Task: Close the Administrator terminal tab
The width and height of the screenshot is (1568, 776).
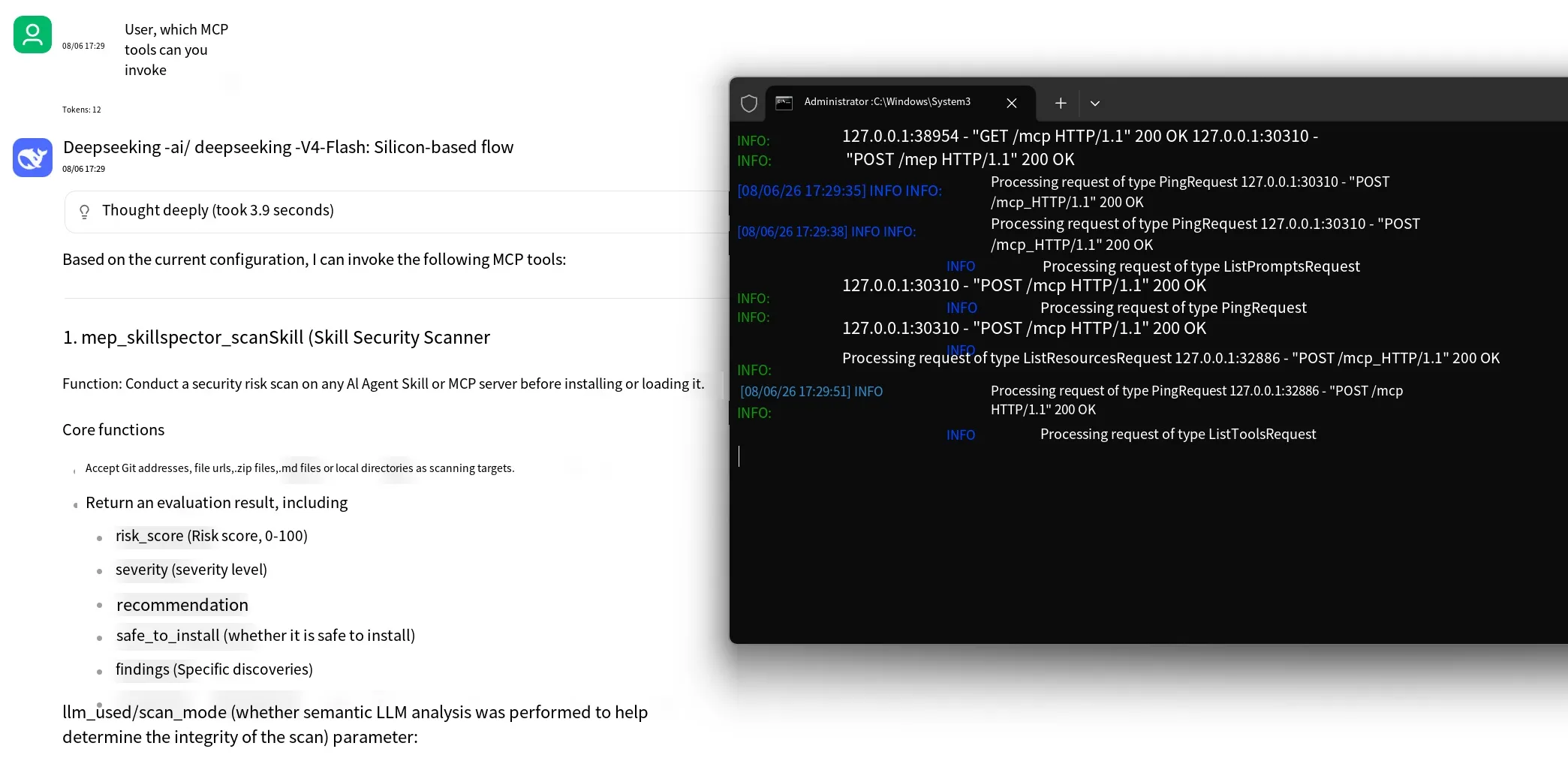Action: [1011, 103]
